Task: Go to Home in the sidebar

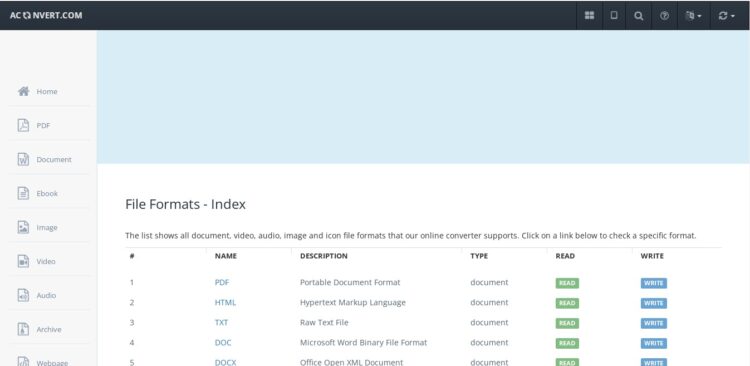Action: [47, 91]
